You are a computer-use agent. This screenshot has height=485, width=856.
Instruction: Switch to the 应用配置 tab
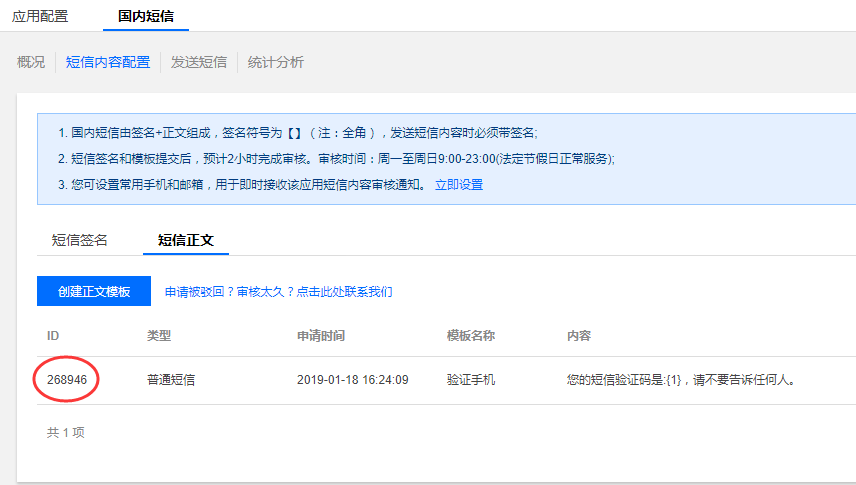[40, 16]
